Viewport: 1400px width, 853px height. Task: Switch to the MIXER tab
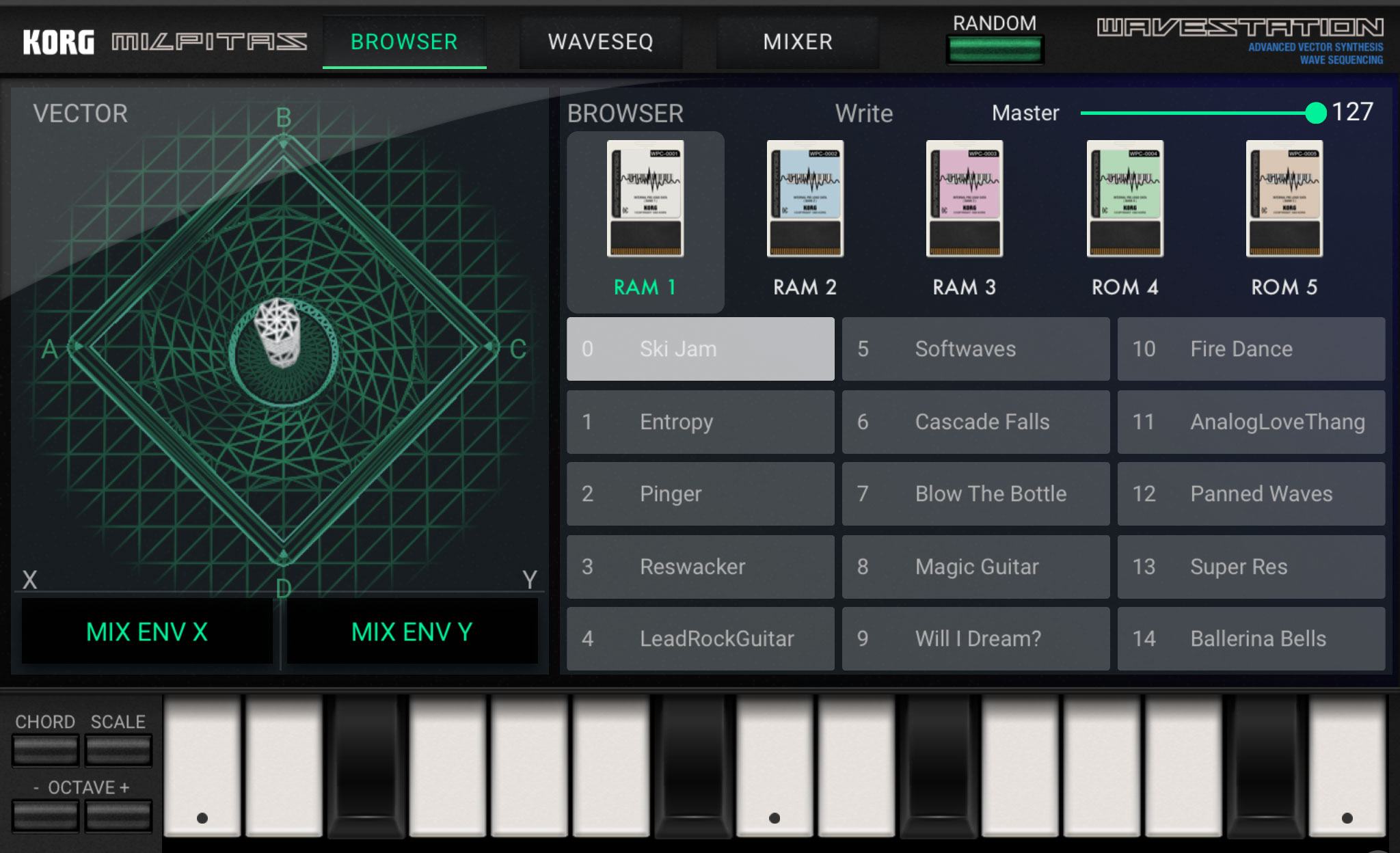click(798, 42)
